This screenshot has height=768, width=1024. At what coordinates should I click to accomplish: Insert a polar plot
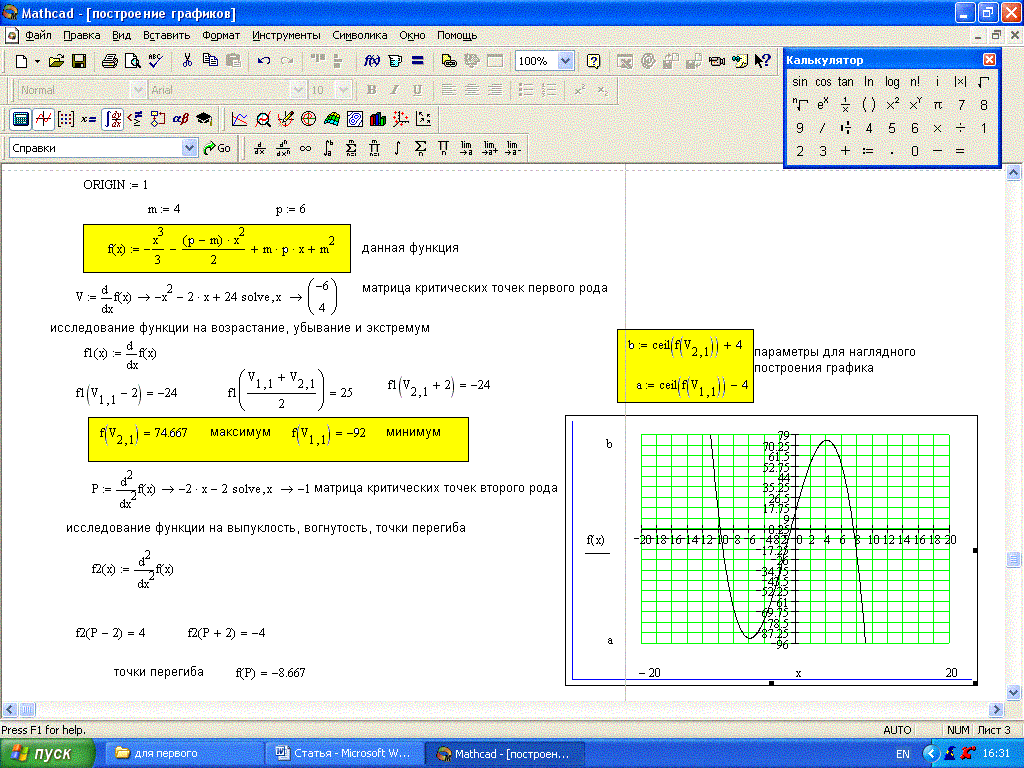(309, 119)
